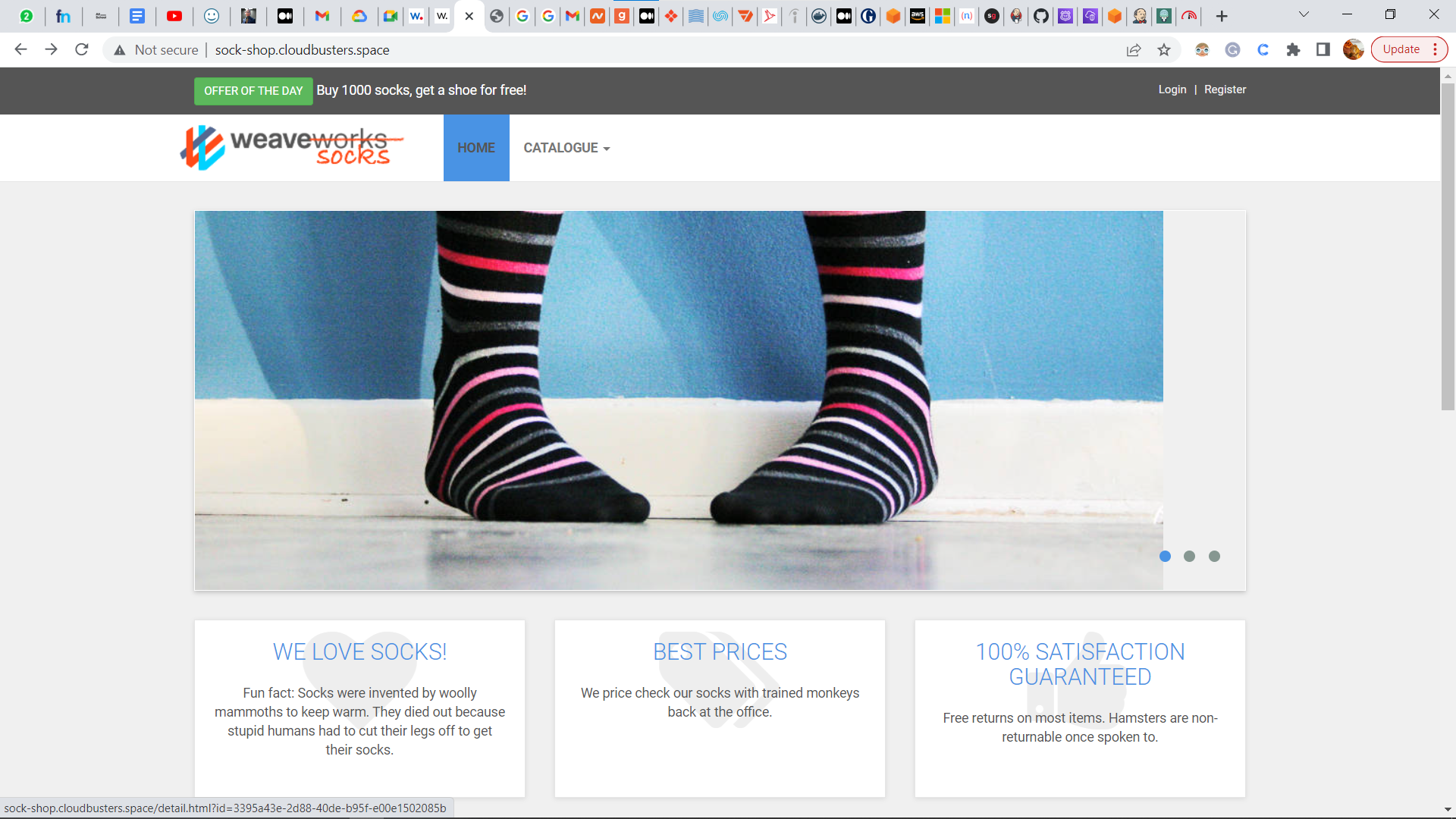This screenshot has width=1456, height=819.
Task: Open the Docker whale icon tab
Action: (x=819, y=16)
